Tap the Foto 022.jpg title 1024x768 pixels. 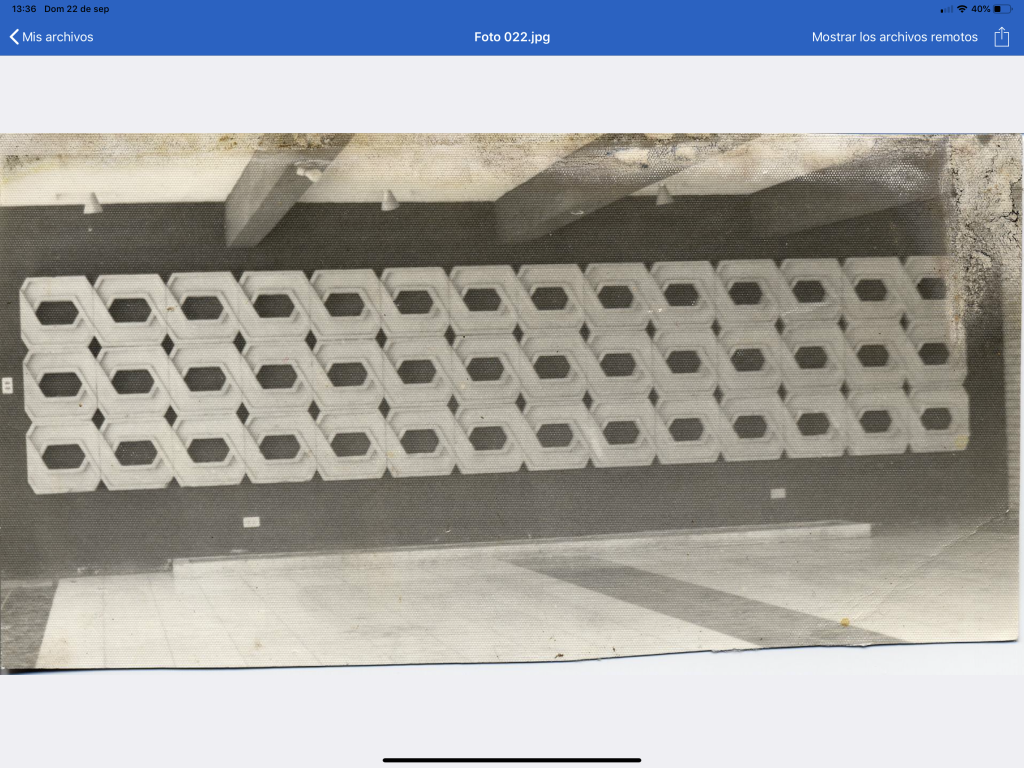(512, 37)
